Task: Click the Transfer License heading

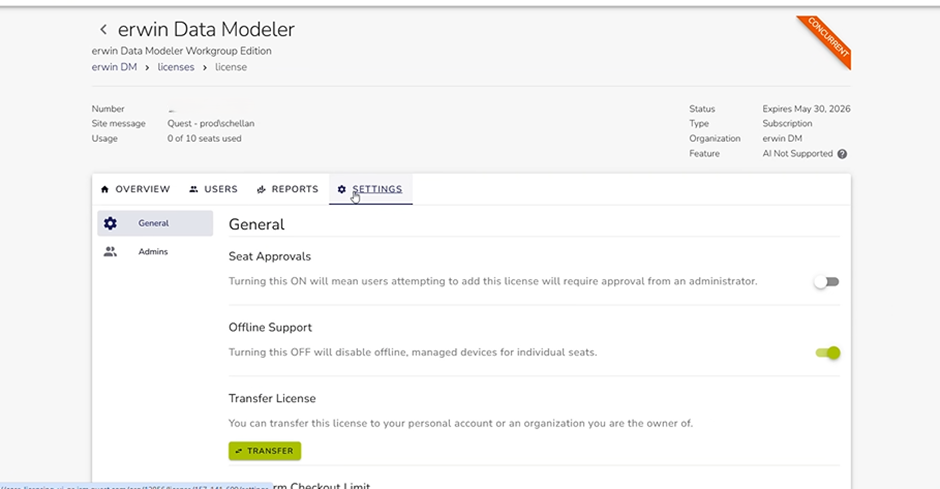Action: tap(272, 399)
